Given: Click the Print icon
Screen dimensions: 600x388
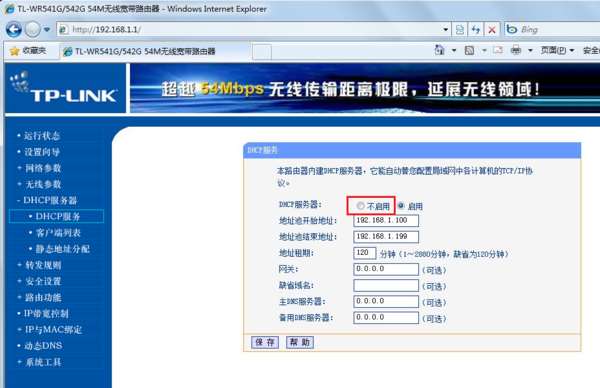Looking at the screenshot, I should click(516, 50).
